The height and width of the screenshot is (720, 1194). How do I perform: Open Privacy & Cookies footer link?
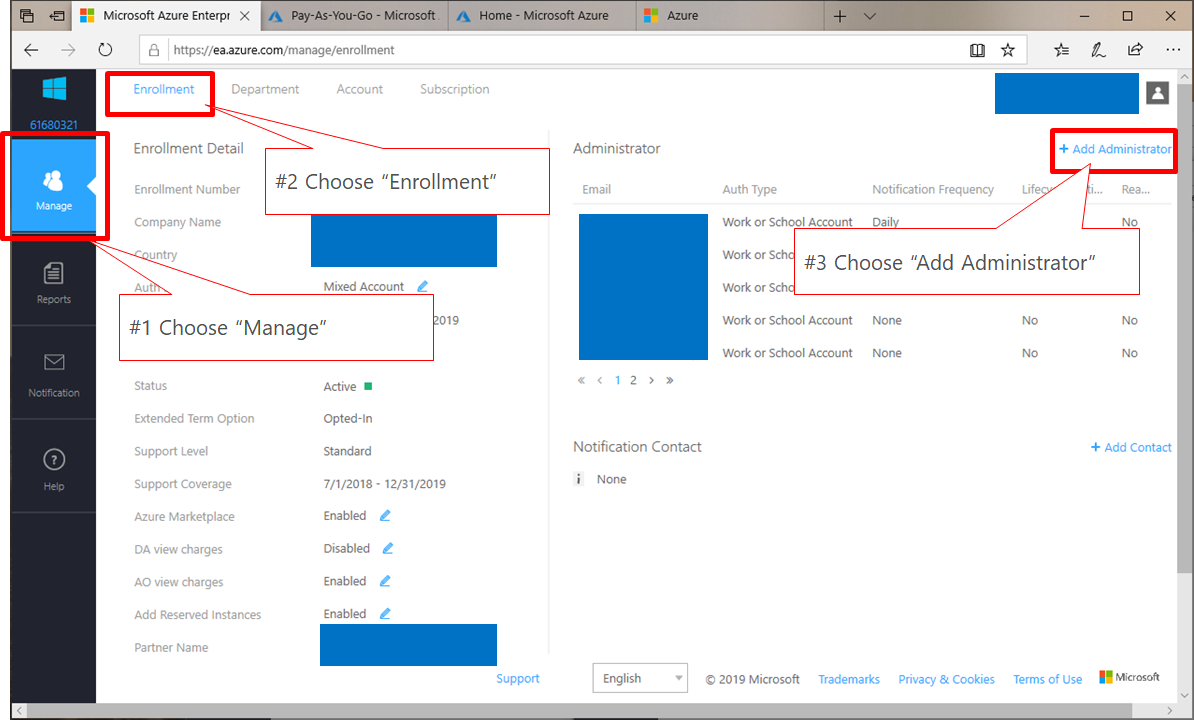pyautogui.click(x=947, y=679)
